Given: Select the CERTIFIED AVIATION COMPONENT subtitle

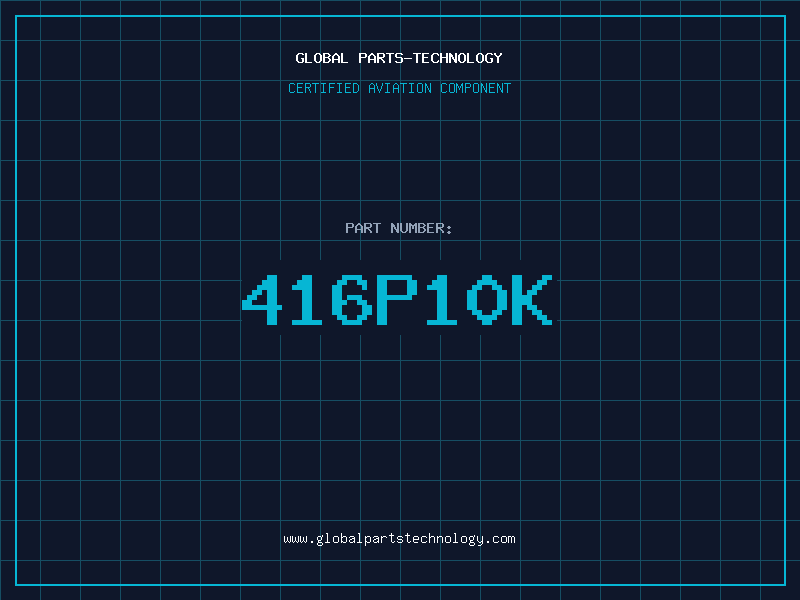Looking at the screenshot, I should click(x=399, y=88).
